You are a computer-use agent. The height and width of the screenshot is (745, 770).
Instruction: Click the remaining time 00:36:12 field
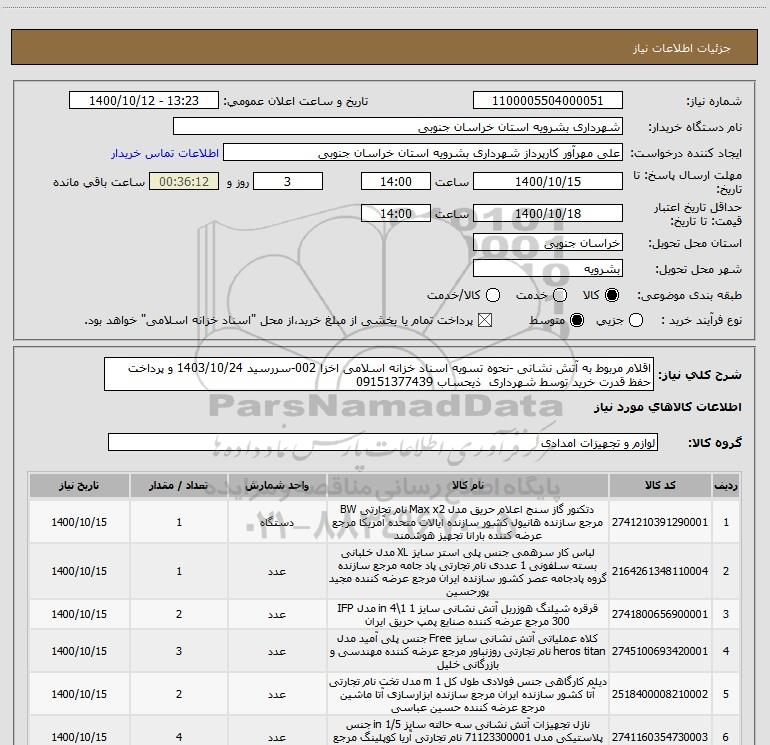click(x=184, y=181)
